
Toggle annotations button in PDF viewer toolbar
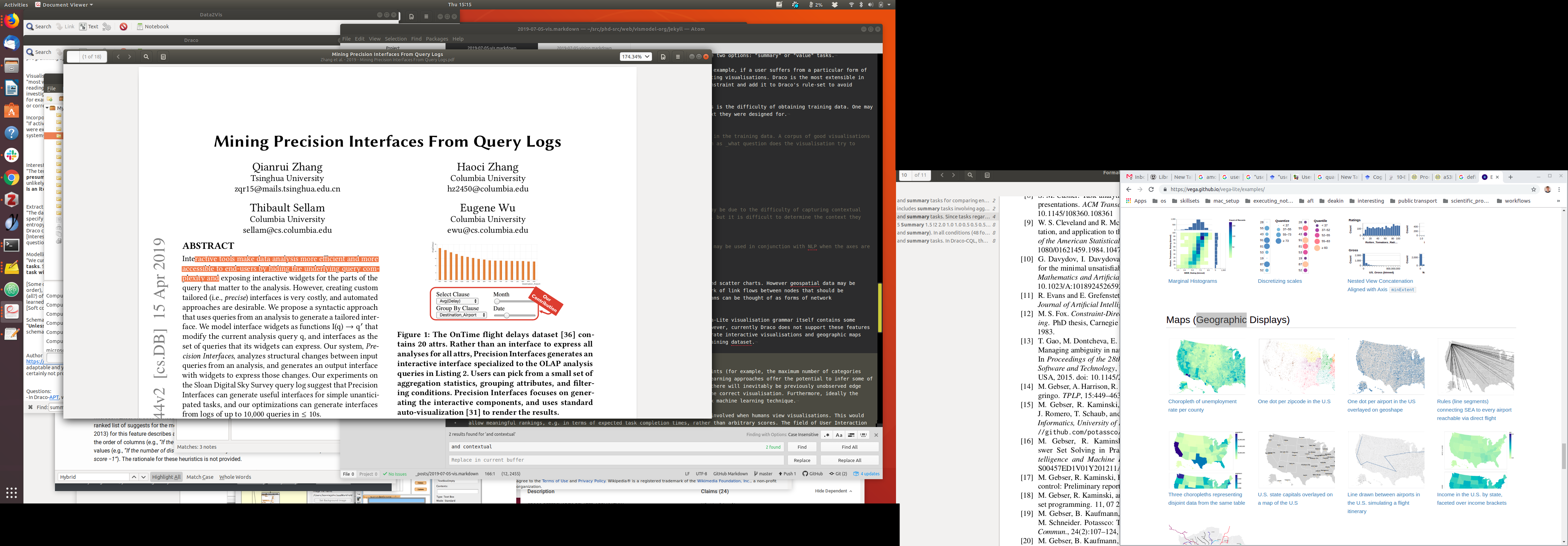point(163,57)
